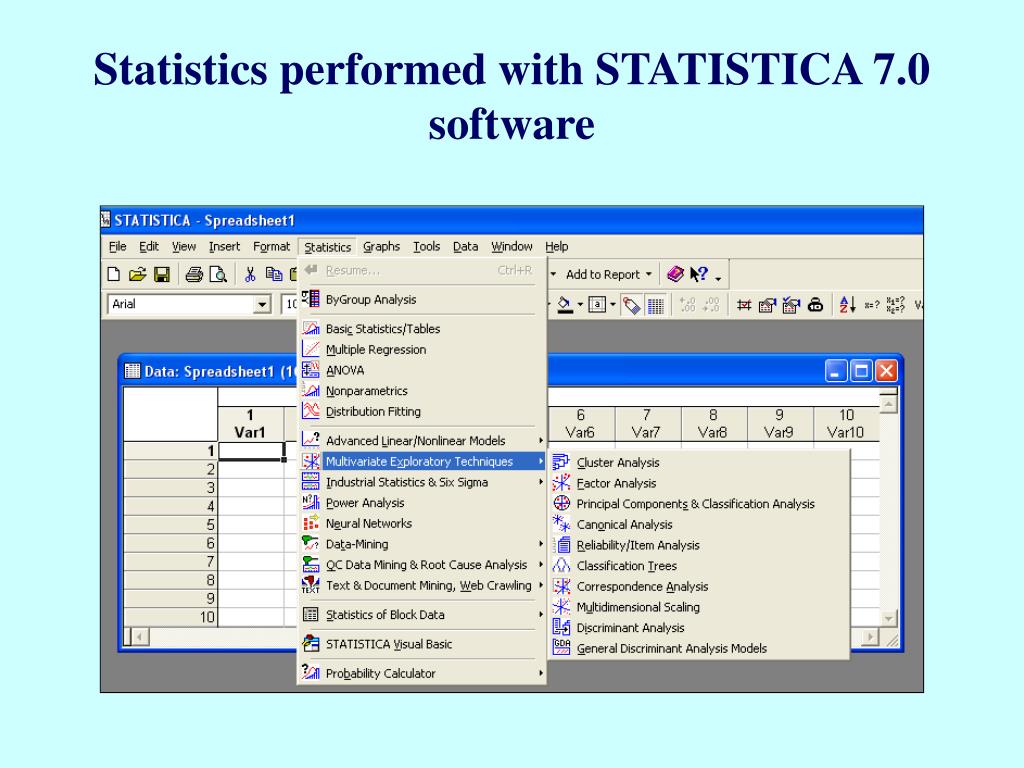This screenshot has height=768, width=1024.
Task: Open fill color dropdown arrow
Action: coord(579,305)
